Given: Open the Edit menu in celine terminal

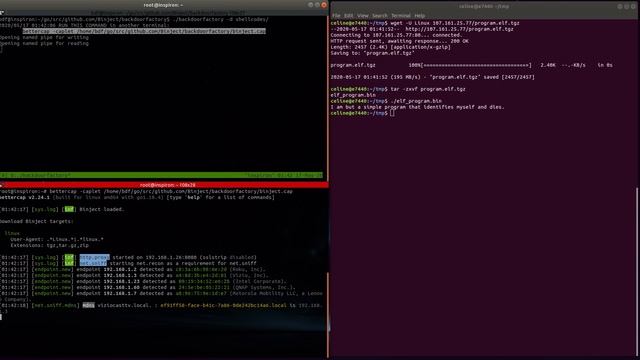Looking at the screenshot, I should 348,16.
